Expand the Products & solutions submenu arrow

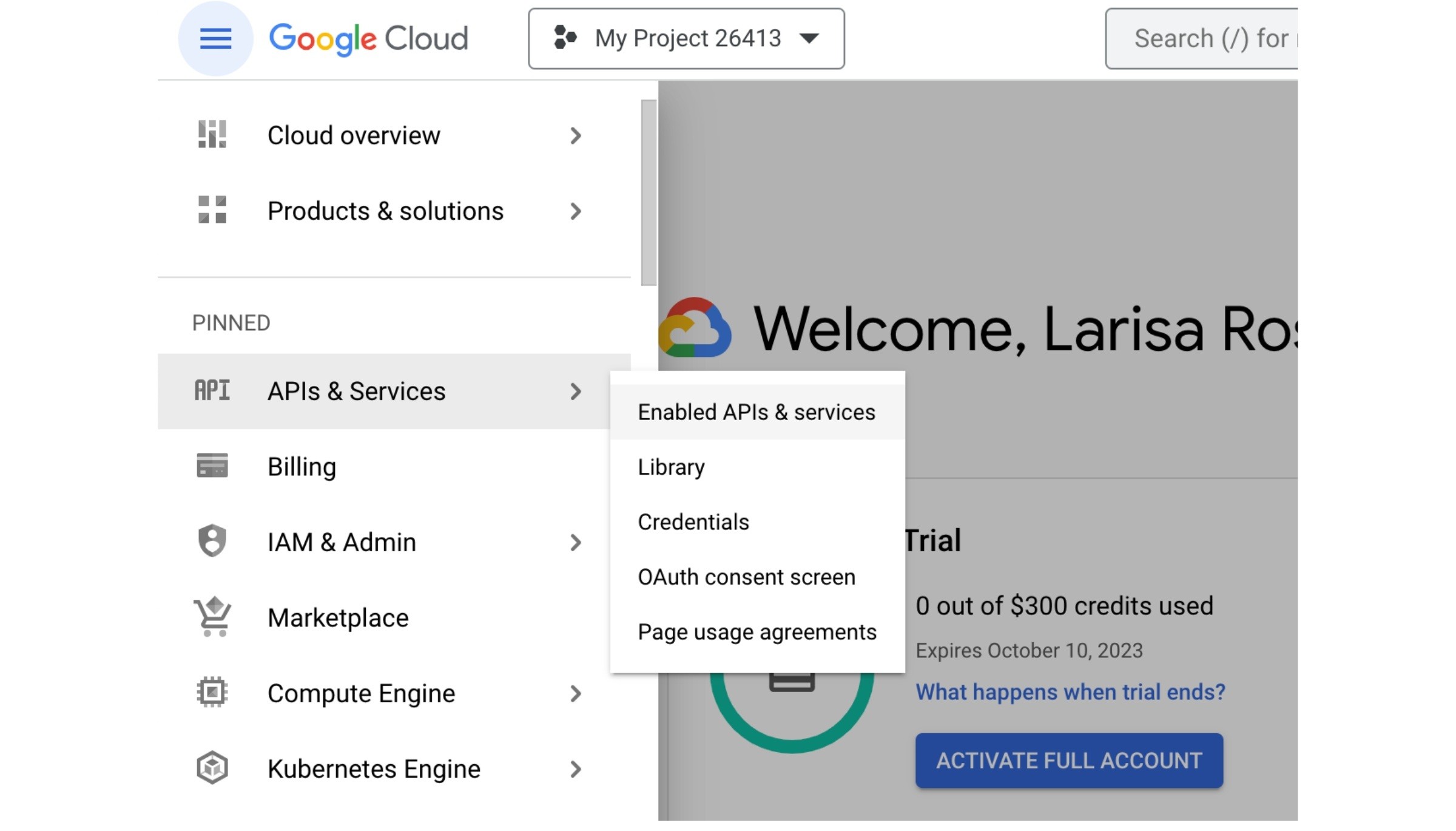point(576,211)
